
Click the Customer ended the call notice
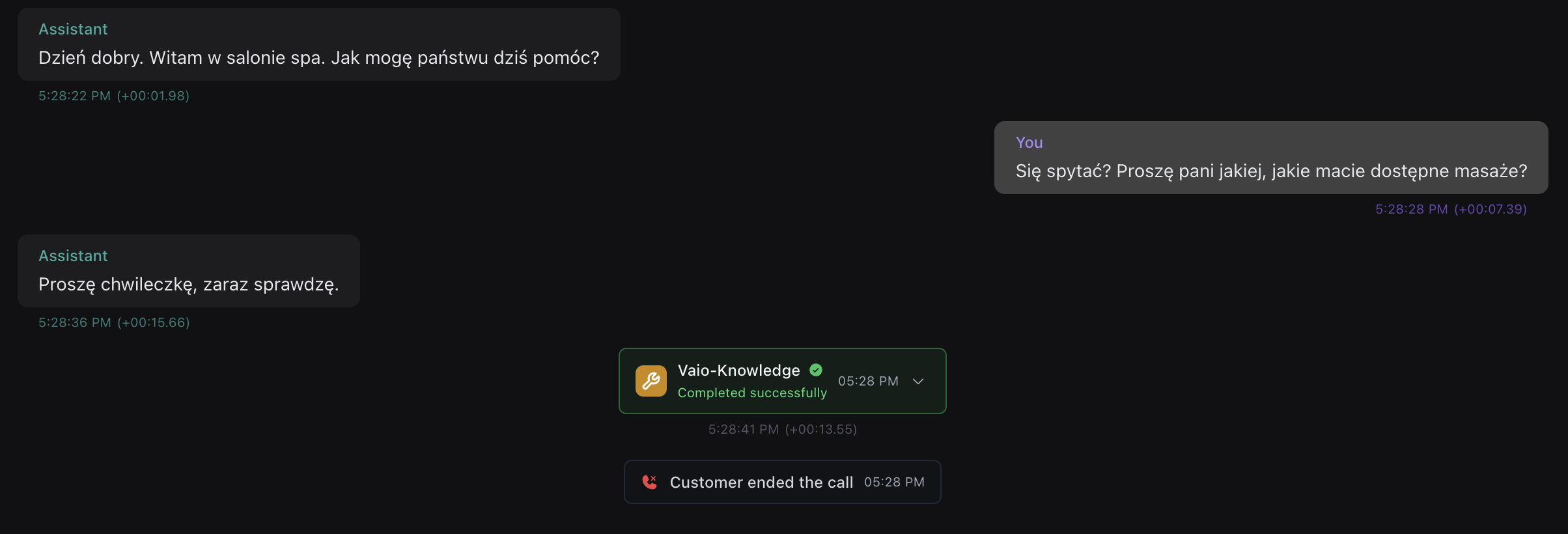click(761, 483)
